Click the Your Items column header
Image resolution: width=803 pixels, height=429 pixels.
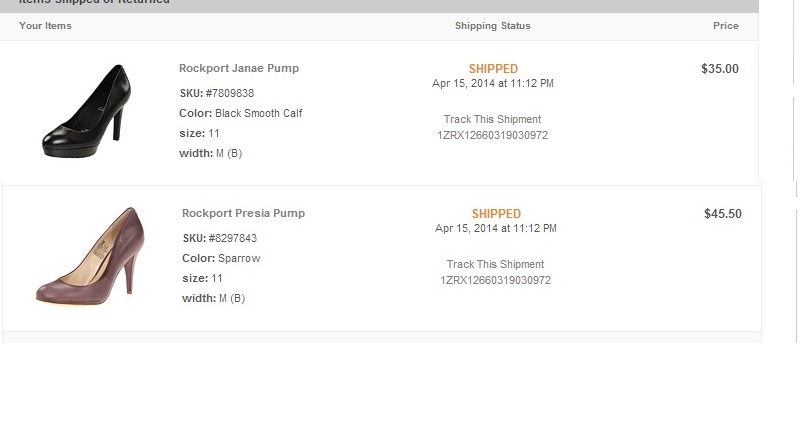[x=45, y=26]
